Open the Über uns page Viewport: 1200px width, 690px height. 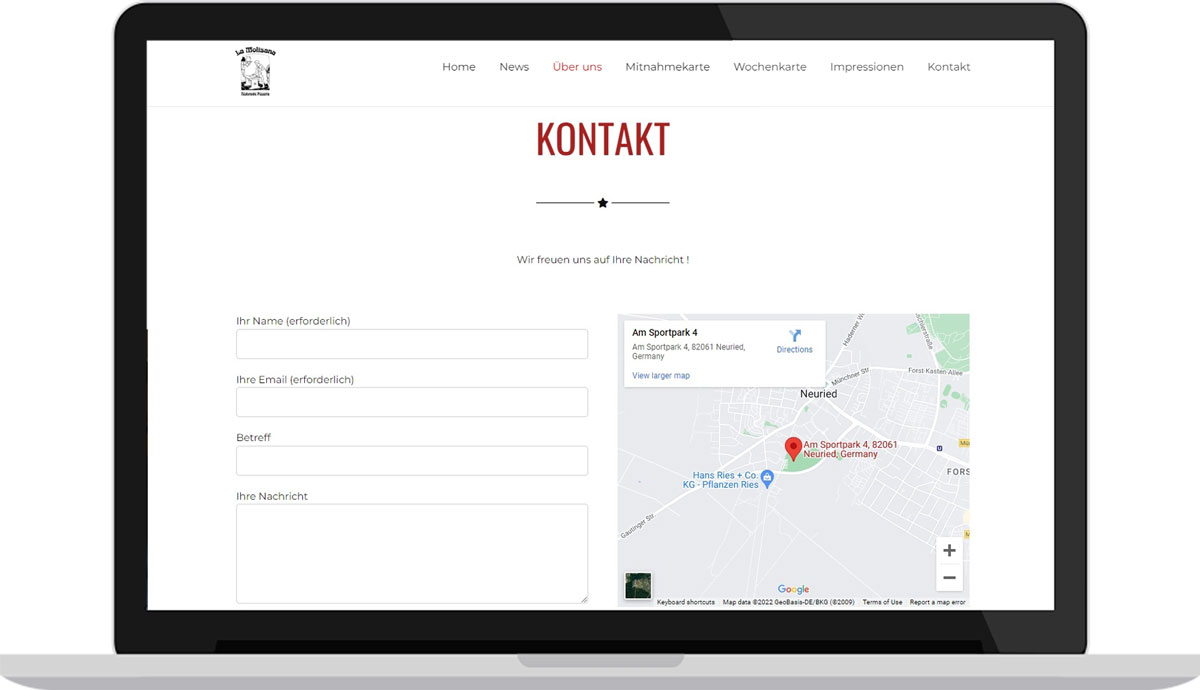pos(577,67)
